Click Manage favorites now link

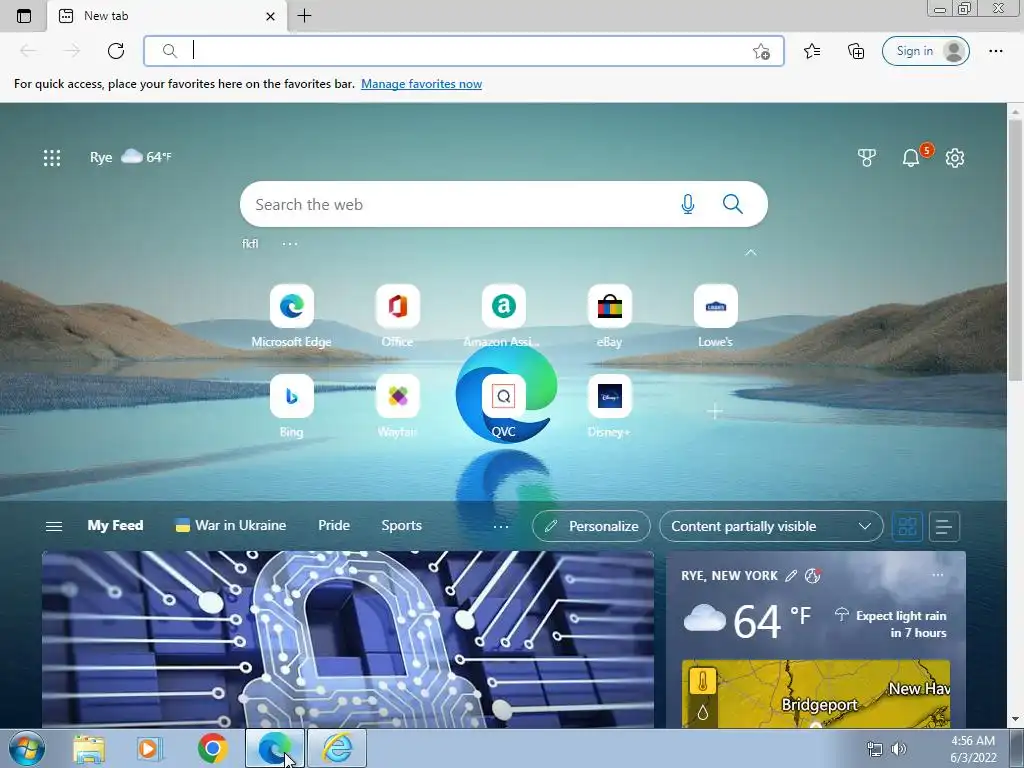421,84
